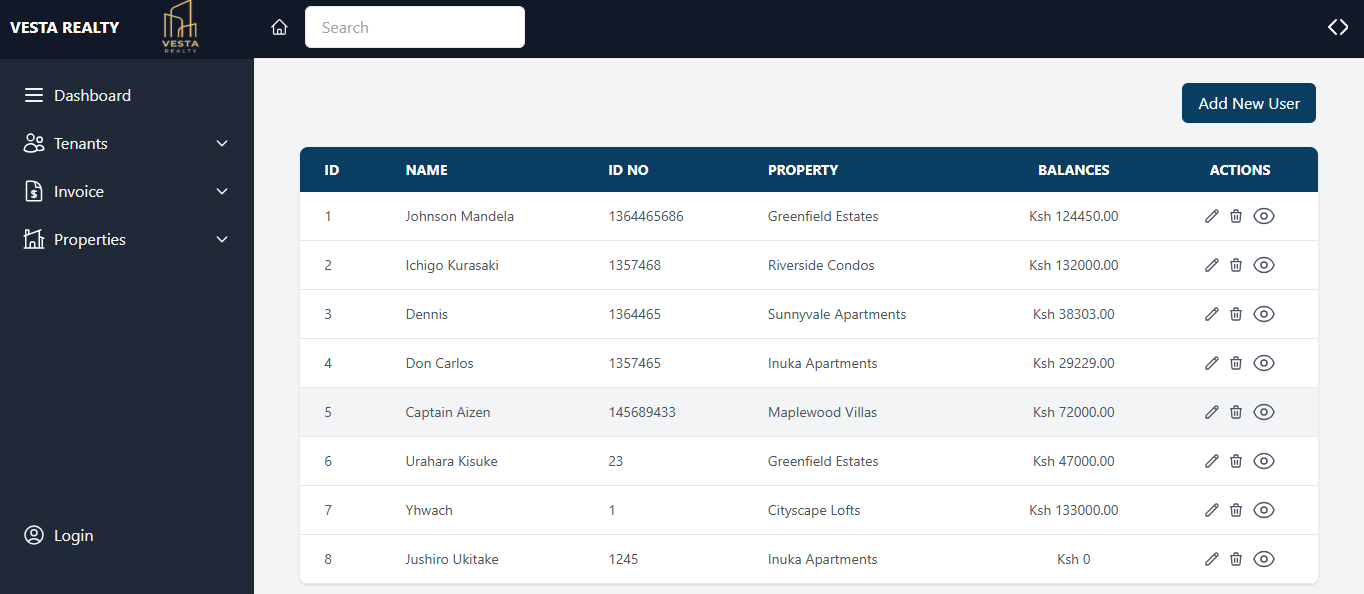Screen dimensions: 1364x594
Task: Click Login in the sidebar
Action: tap(73, 536)
